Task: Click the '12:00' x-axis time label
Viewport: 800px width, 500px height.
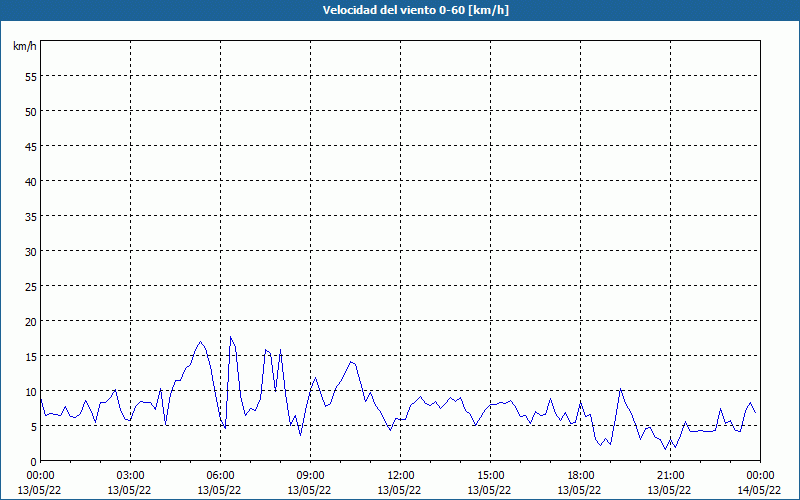Action: pyautogui.click(x=401, y=476)
